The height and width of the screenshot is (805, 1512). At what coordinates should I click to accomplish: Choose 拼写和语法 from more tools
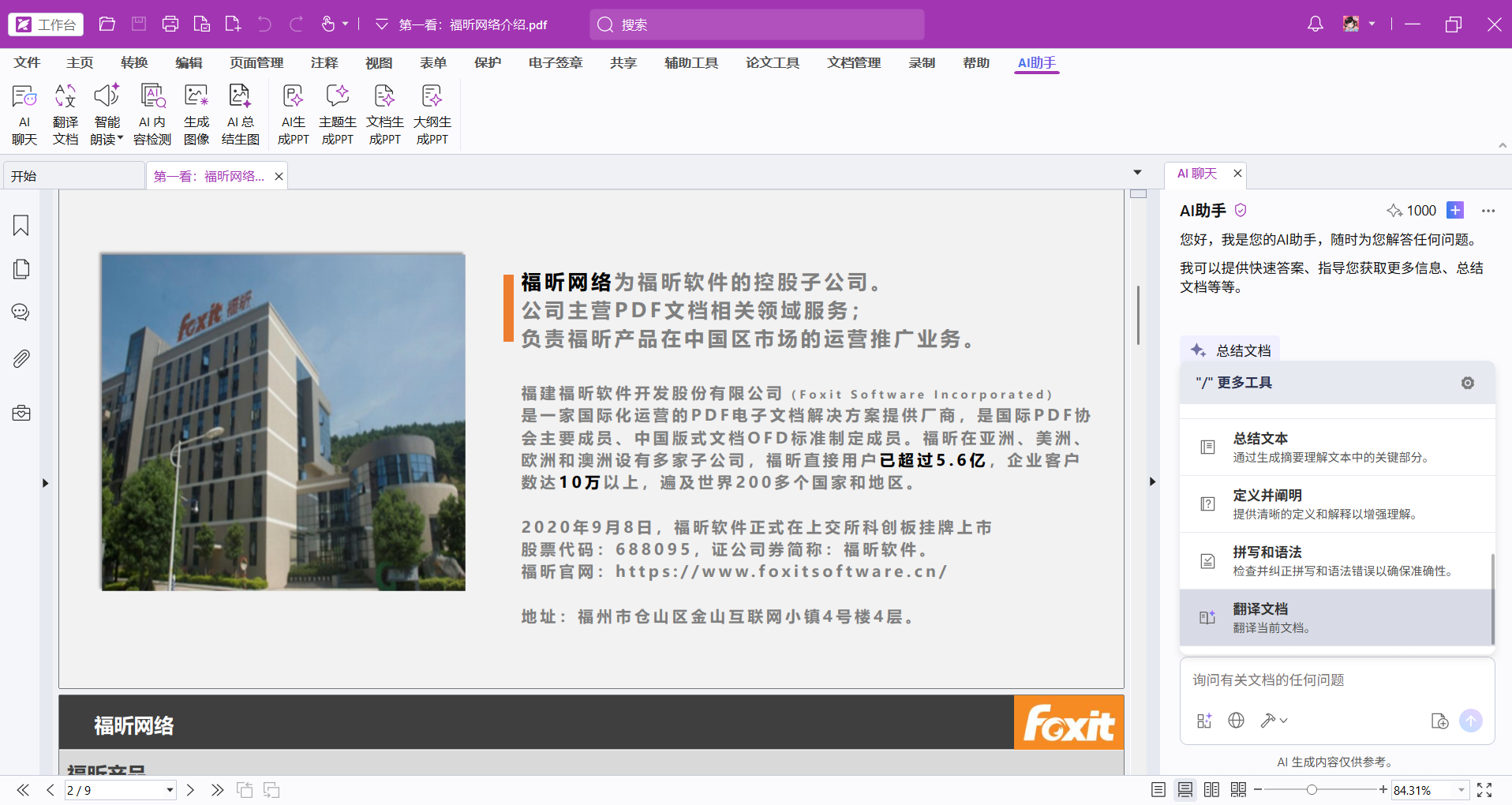[1336, 560]
